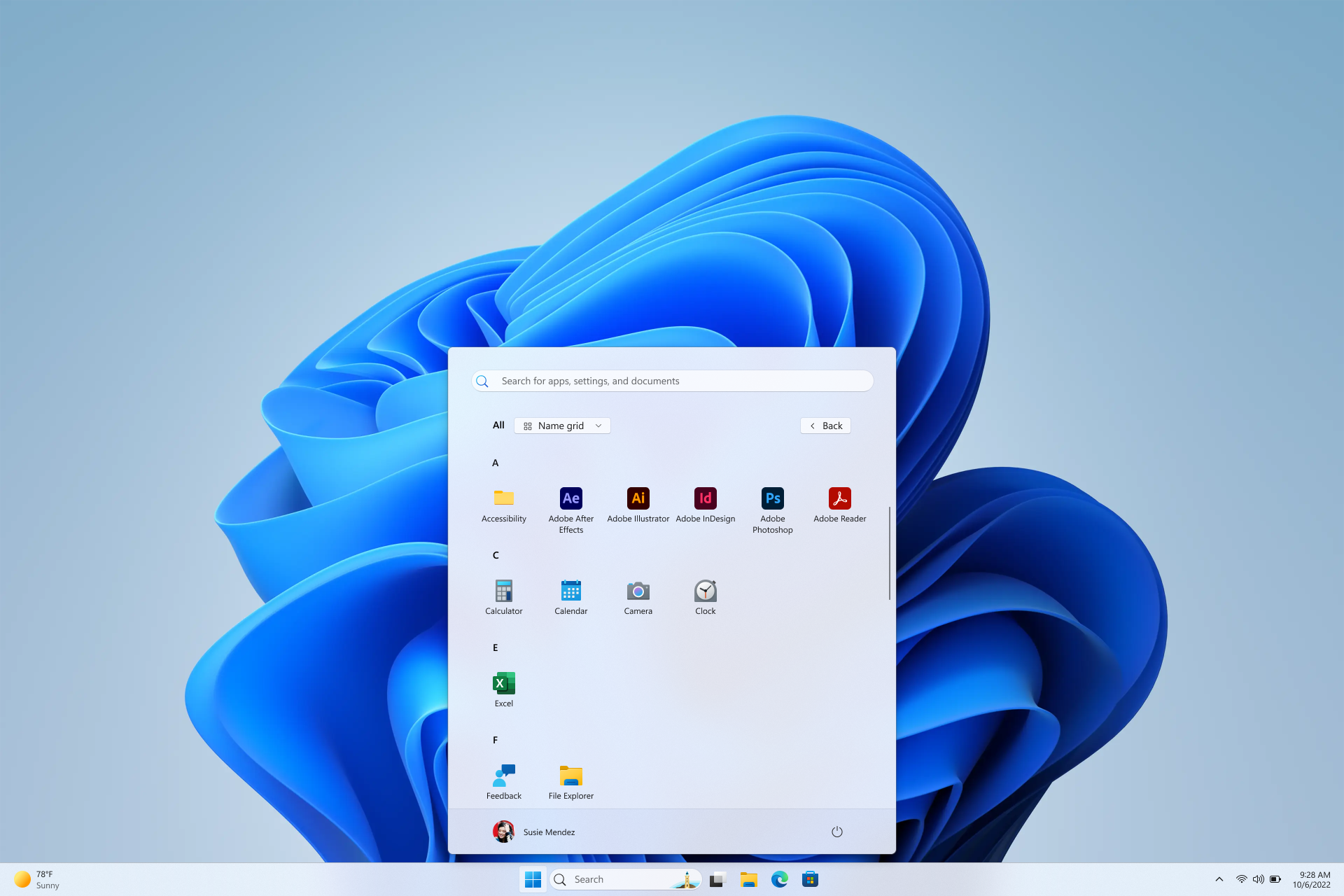
Task: Click the Back button
Action: point(826,425)
